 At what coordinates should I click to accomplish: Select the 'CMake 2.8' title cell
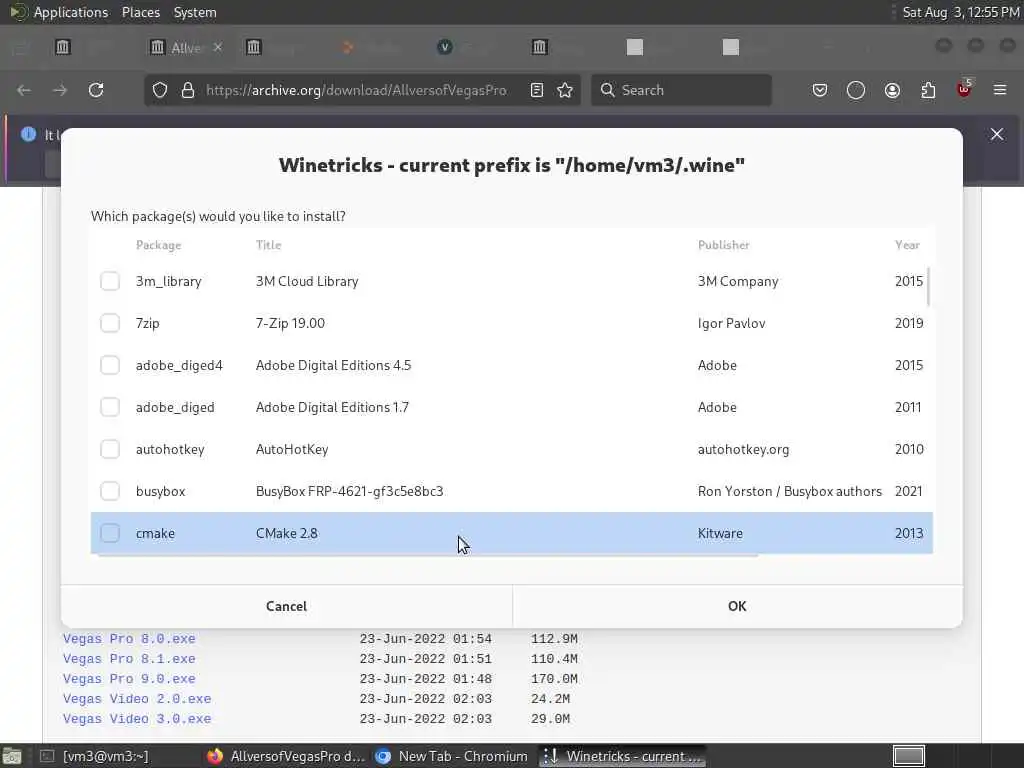287,533
